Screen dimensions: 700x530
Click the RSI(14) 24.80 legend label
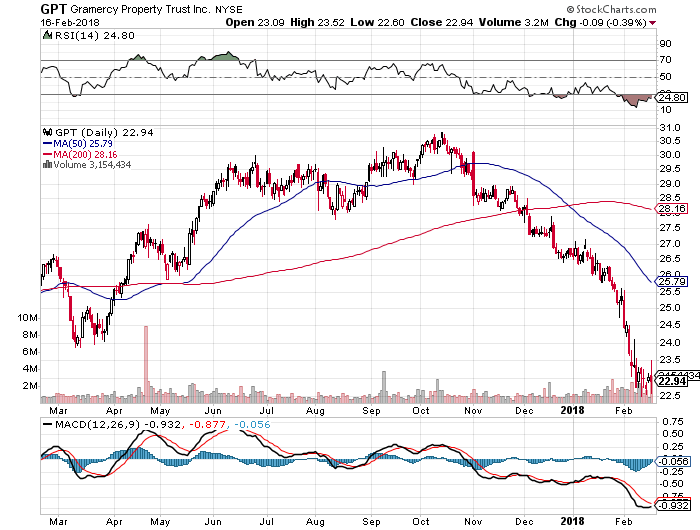click(x=95, y=35)
